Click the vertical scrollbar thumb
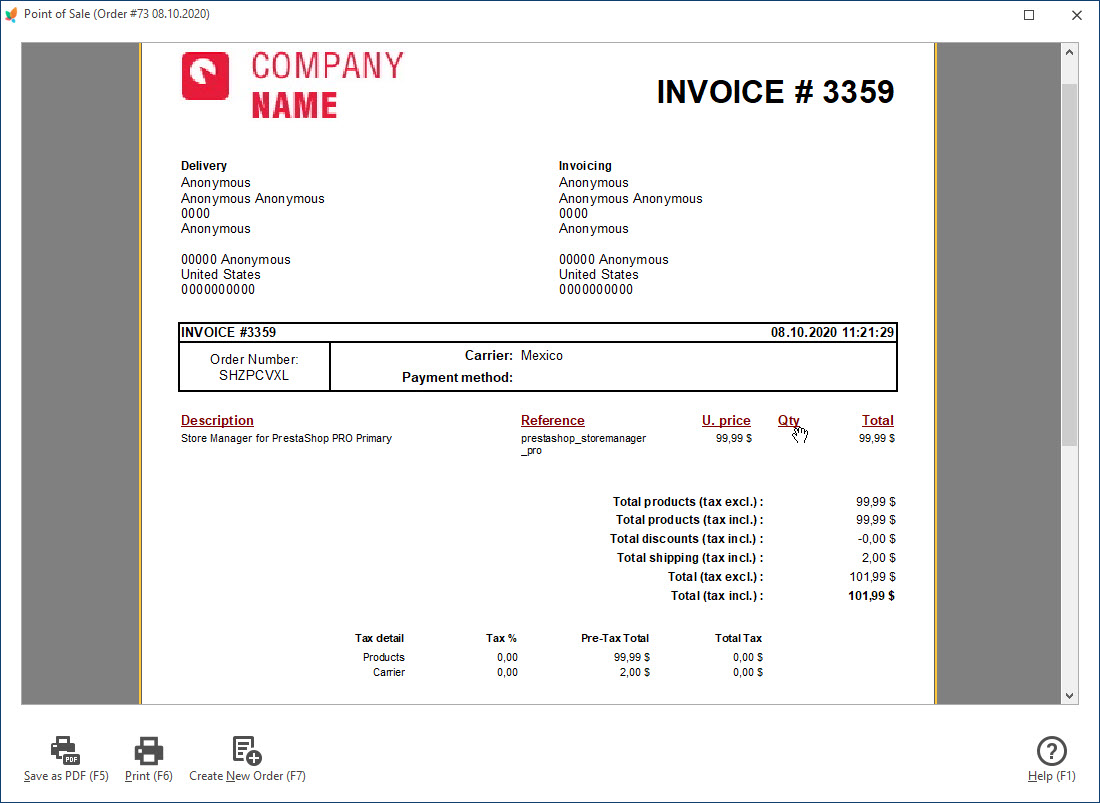Viewport: 1100px width, 803px height. (x=1069, y=264)
